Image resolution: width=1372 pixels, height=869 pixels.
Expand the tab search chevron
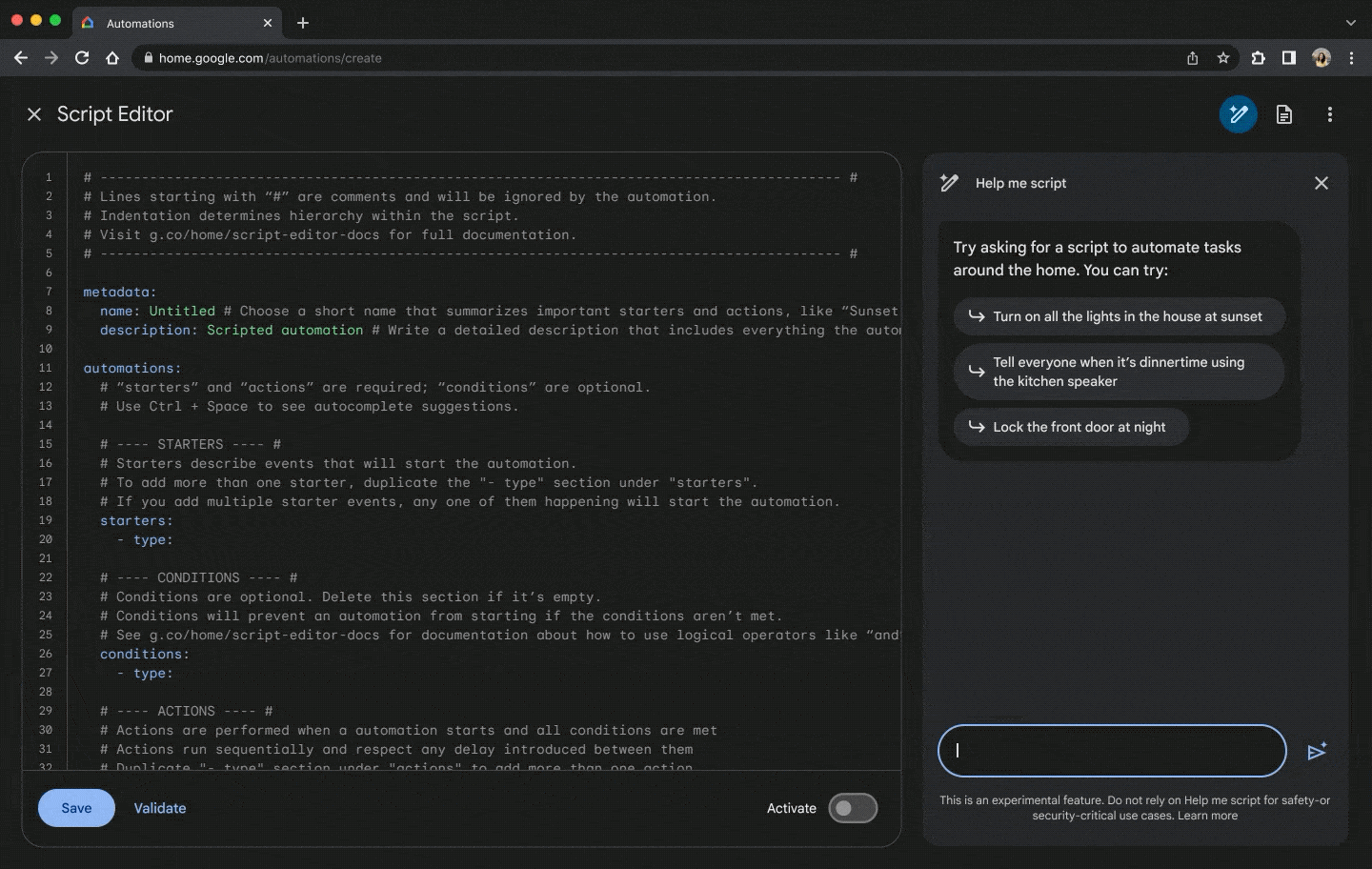click(1351, 23)
